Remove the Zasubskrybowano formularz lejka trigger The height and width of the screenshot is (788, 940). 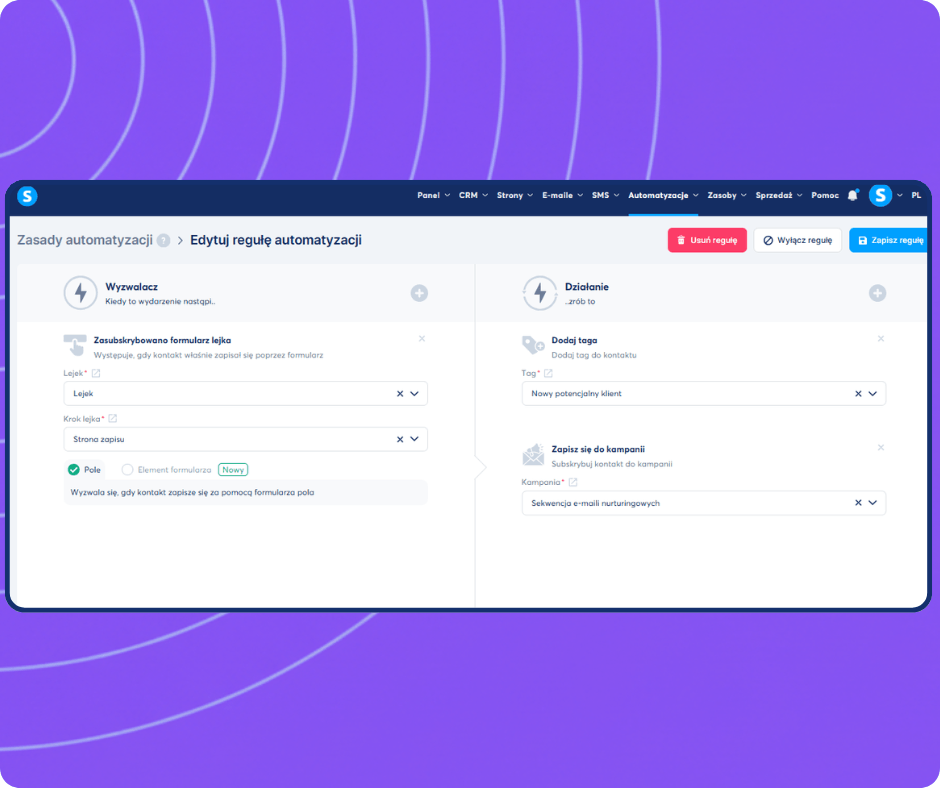point(422,339)
